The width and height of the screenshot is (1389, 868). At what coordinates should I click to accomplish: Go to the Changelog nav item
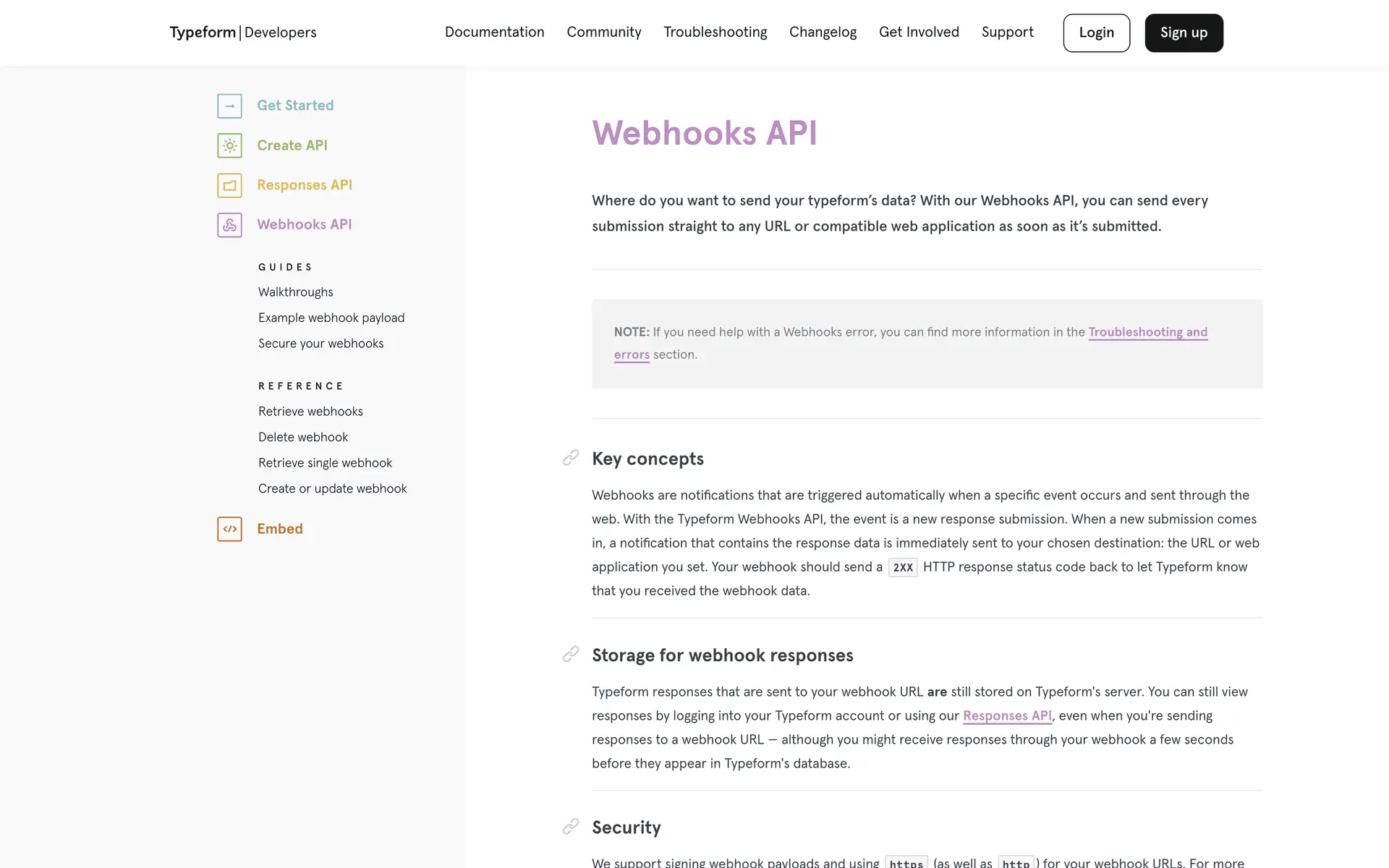pos(823,33)
